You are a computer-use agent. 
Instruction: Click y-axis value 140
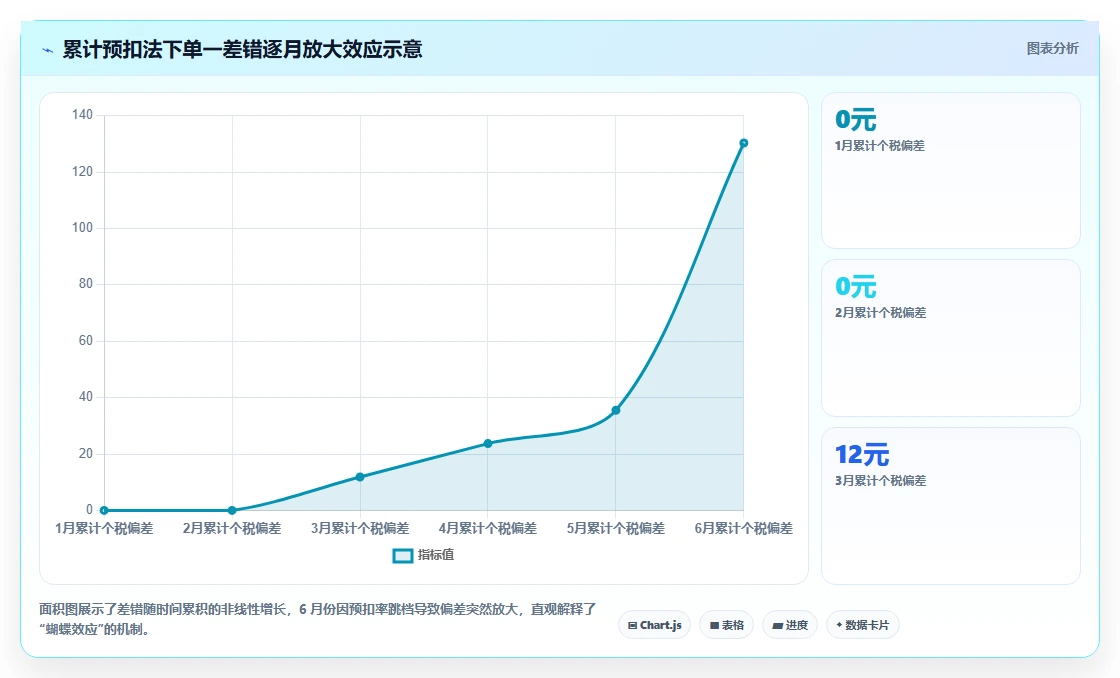click(82, 114)
